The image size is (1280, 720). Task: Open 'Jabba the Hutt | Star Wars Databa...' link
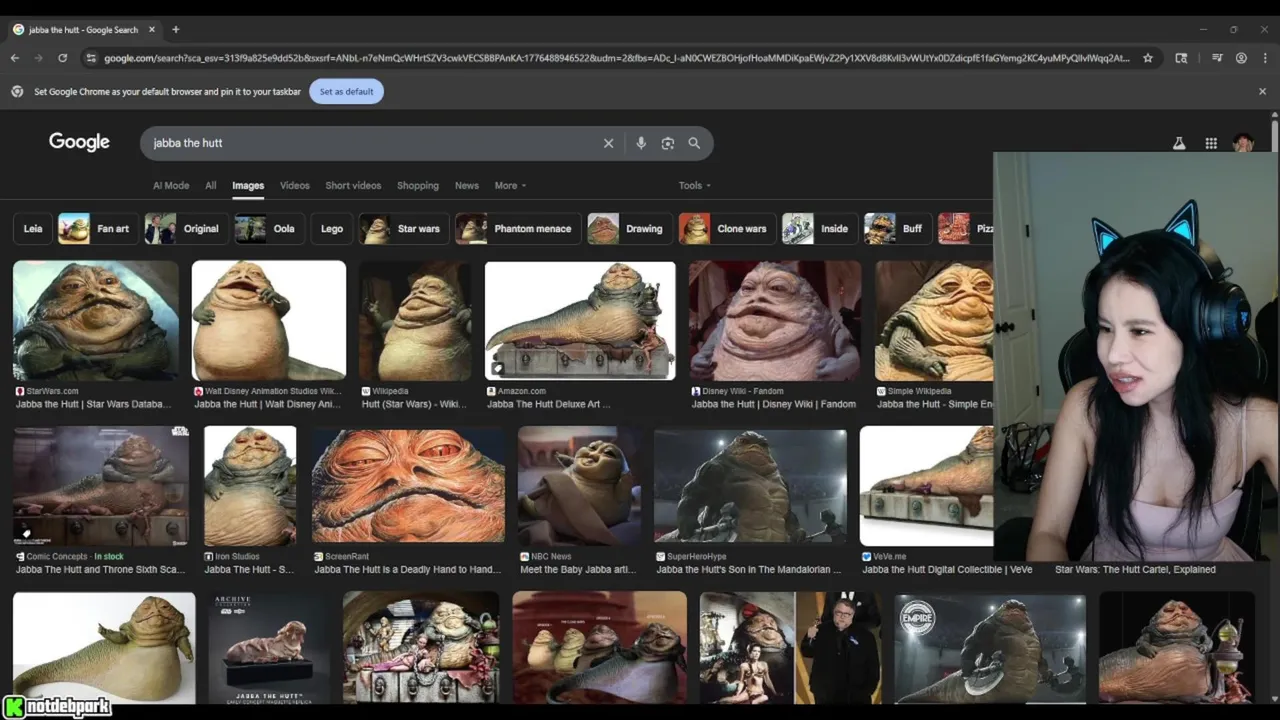(94, 404)
